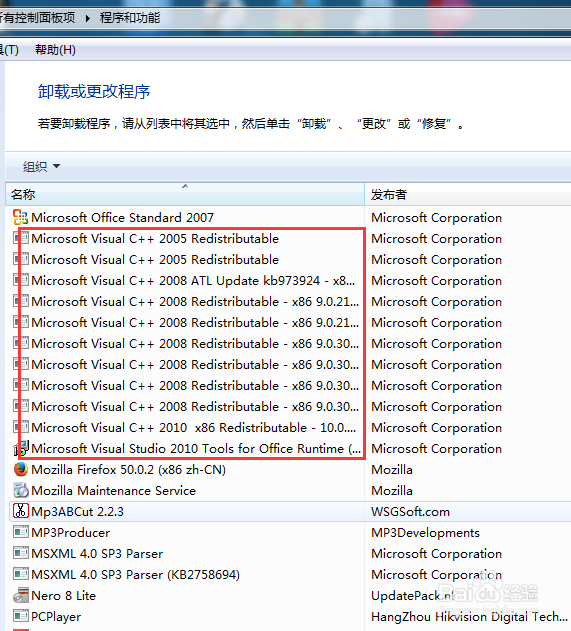Select MSXML 4.0 SP3 Parser (KB2758694) entry

pyautogui.click(x=135, y=574)
